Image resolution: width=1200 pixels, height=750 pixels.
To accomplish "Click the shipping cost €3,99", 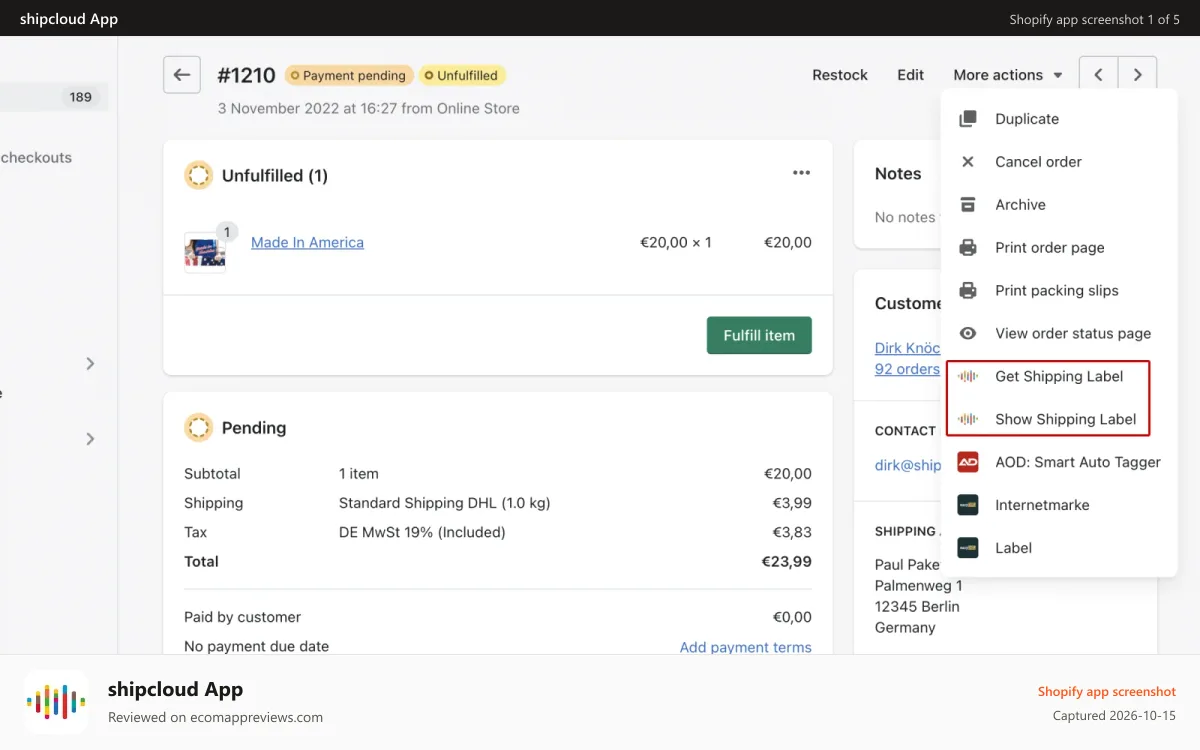I will point(792,503).
